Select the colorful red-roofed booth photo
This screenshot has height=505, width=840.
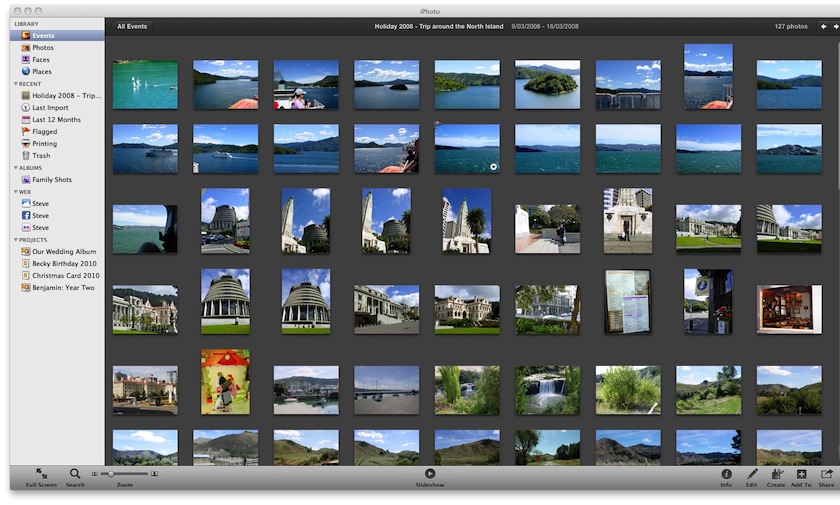coord(225,382)
